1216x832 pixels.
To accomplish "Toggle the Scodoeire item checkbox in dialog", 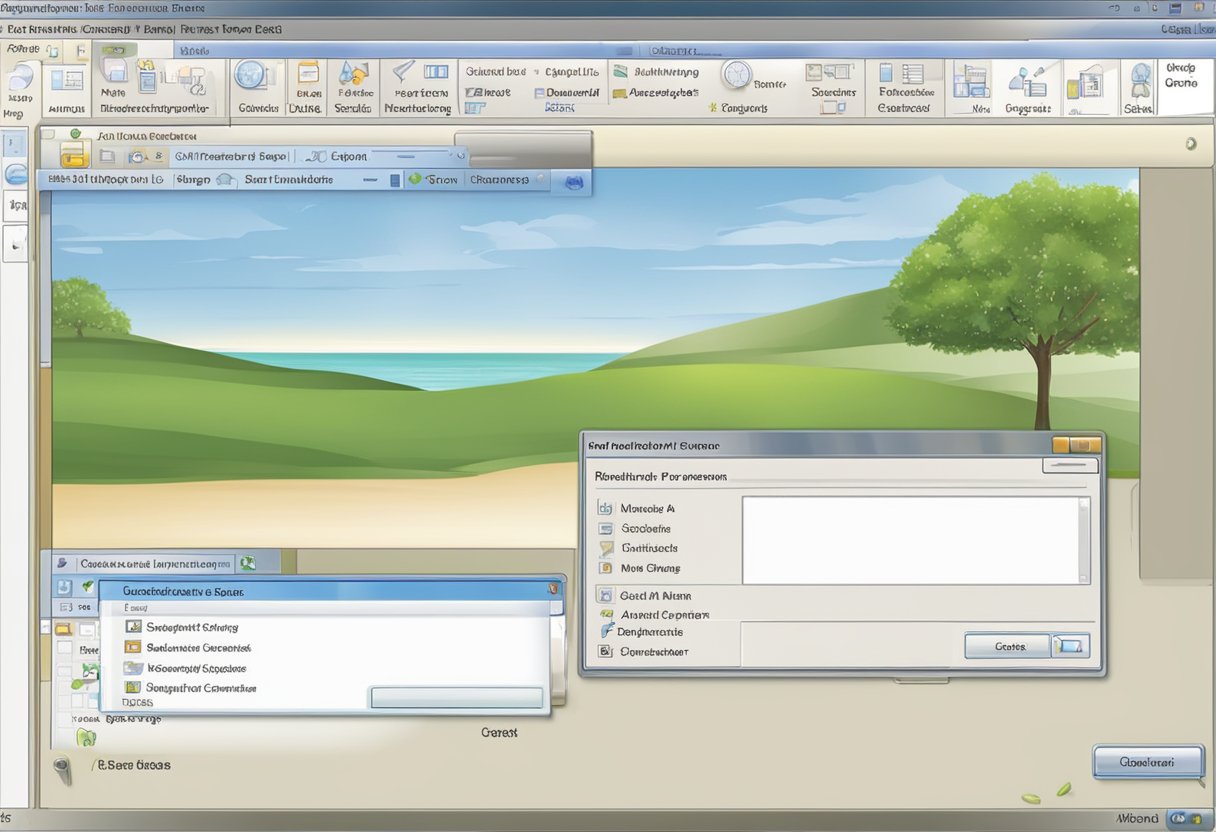I will coord(605,528).
